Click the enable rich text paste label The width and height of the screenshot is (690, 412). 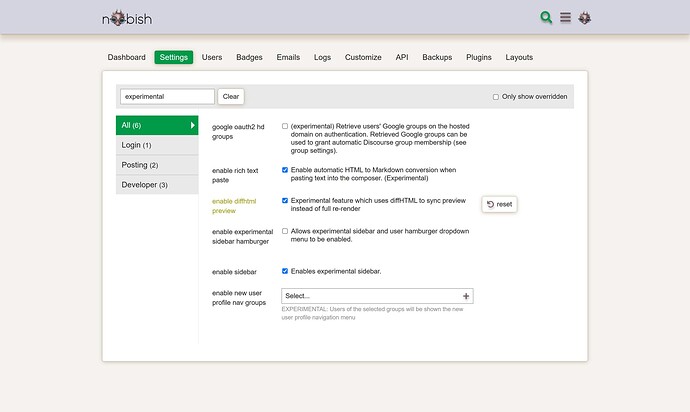pos(235,175)
